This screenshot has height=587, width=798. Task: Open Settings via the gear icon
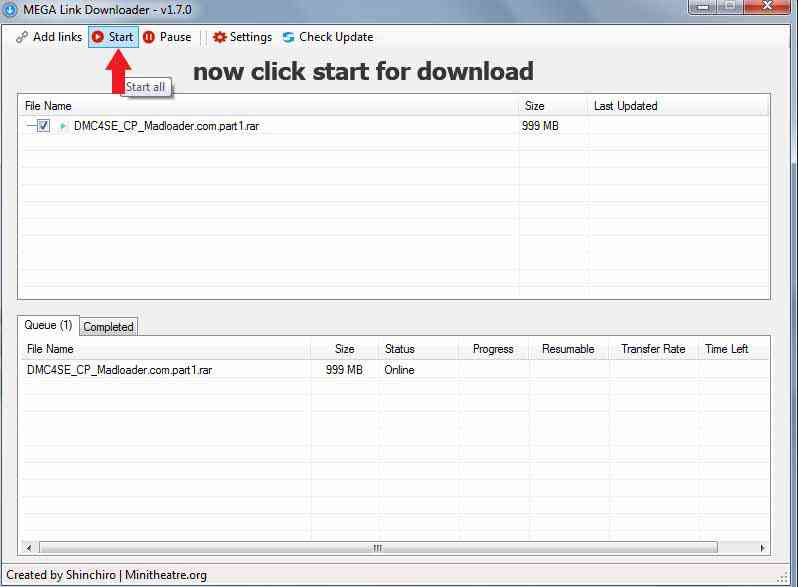(219, 37)
